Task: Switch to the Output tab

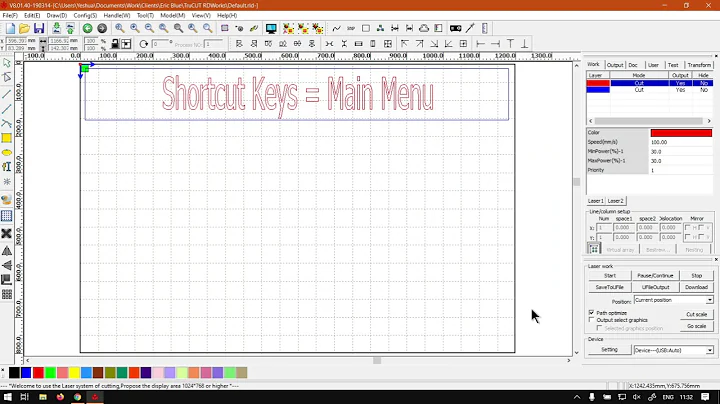Action: pos(615,65)
